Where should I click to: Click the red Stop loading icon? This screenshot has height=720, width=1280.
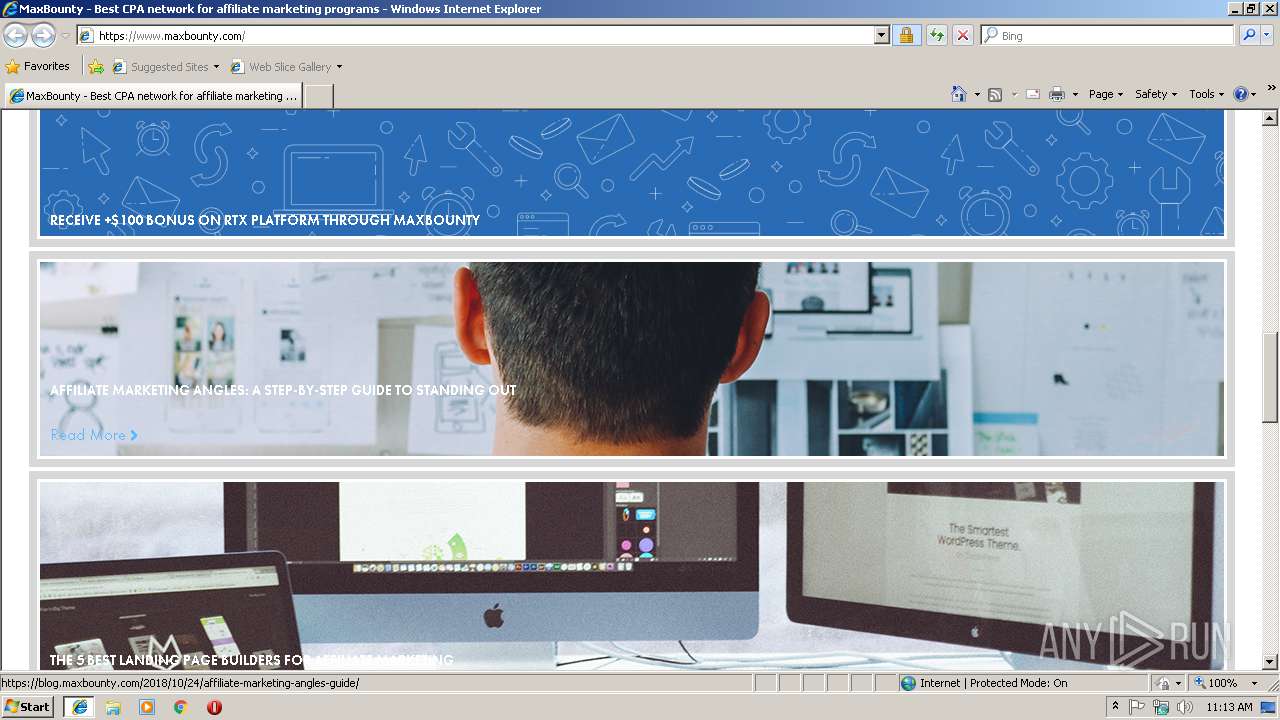[x=962, y=36]
